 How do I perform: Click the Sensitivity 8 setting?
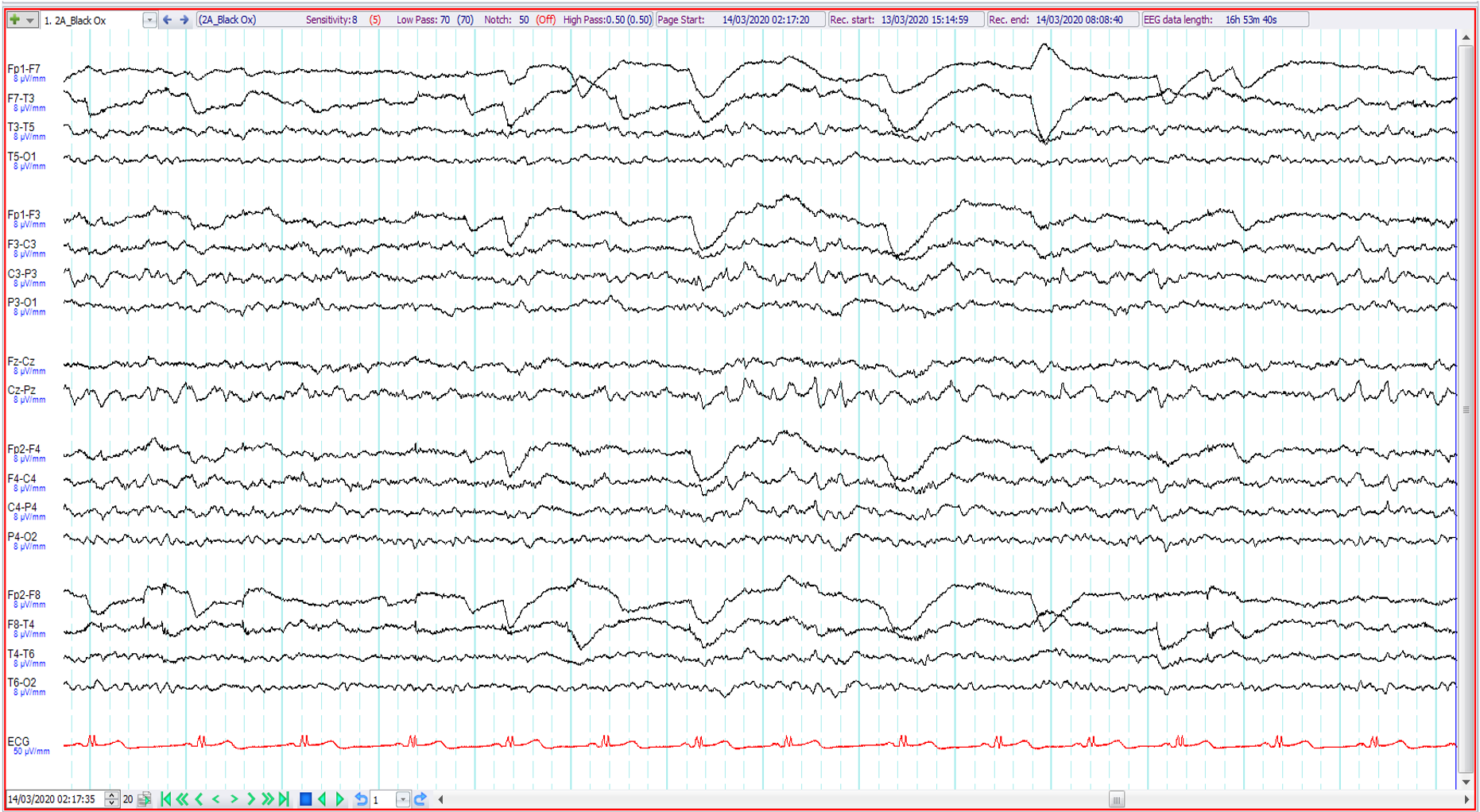click(x=343, y=20)
